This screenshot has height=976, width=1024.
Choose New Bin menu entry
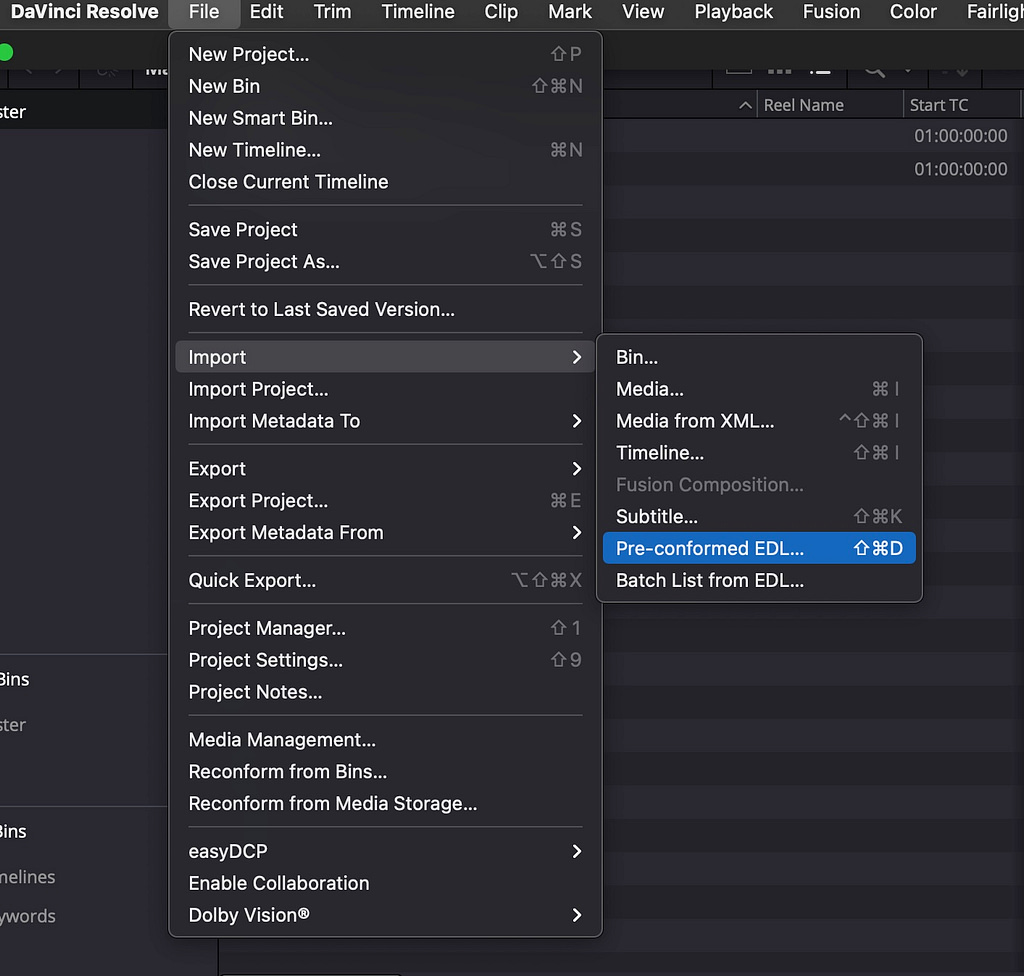point(385,86)
